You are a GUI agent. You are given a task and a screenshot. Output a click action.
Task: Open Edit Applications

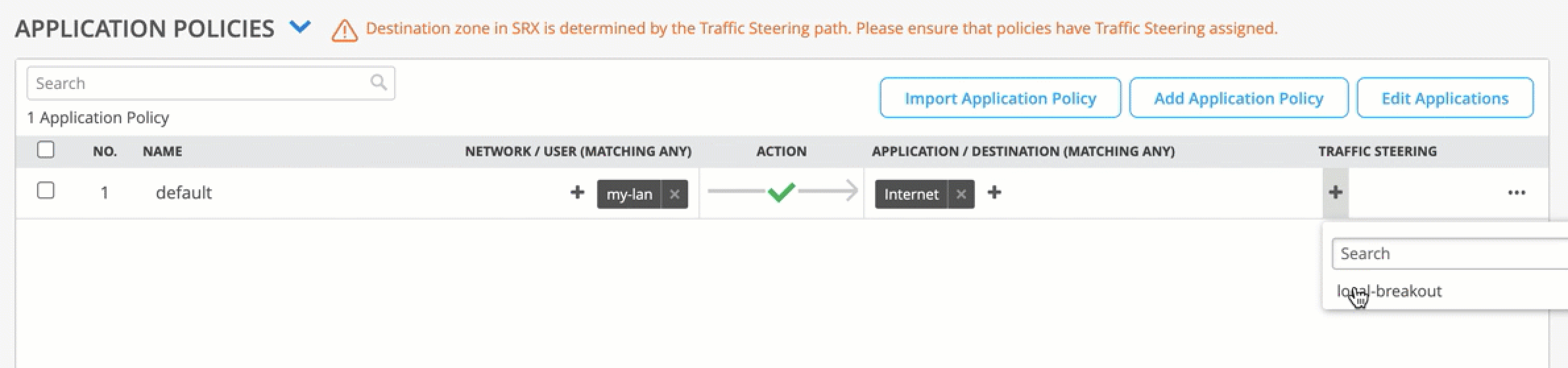click(1445, 98)
